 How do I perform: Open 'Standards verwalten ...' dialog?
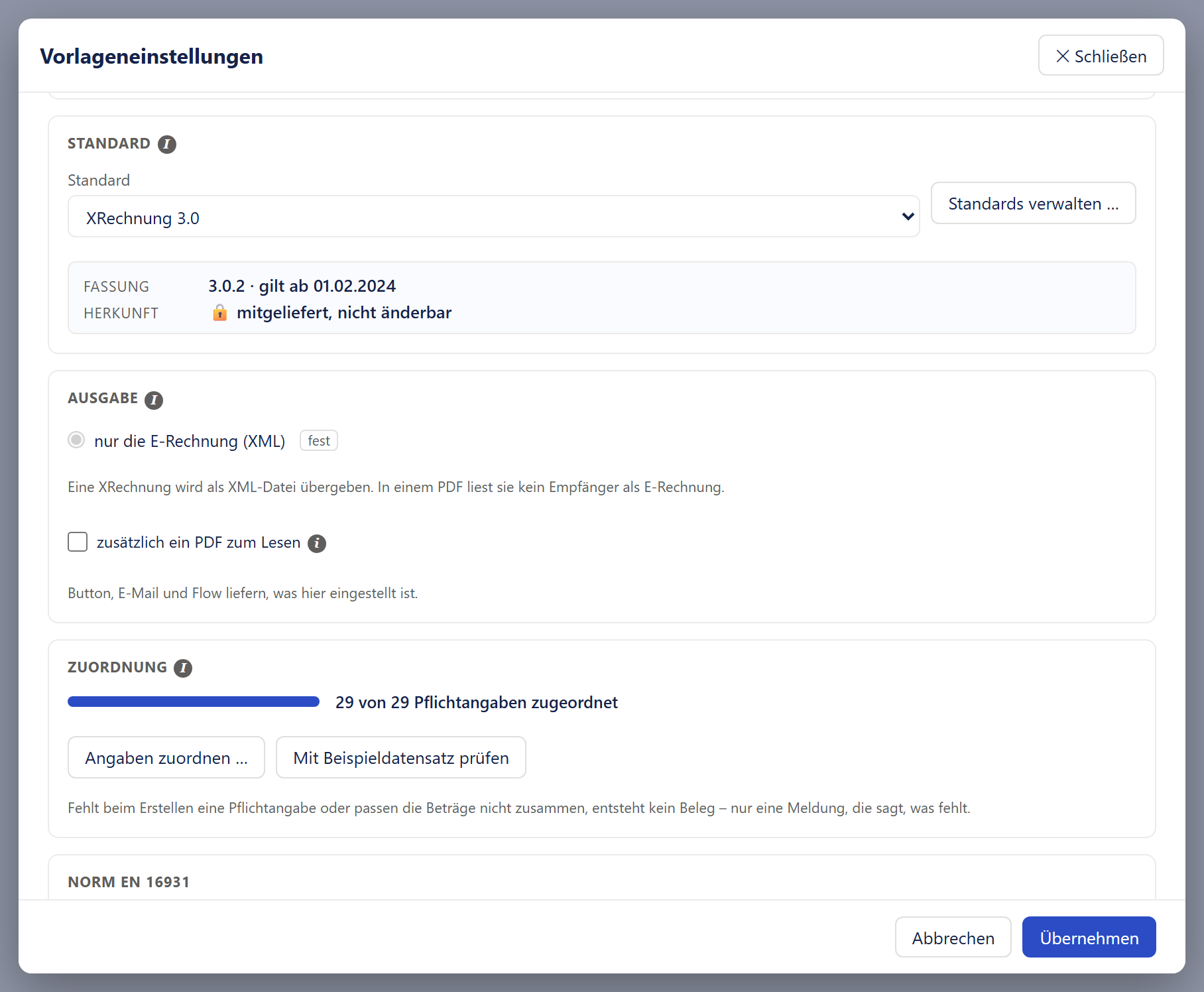point(1033,203)
